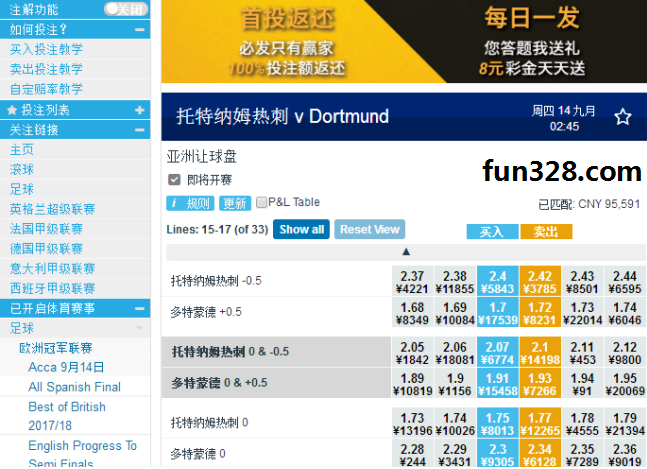This screenshot has width=647, height=469.
Task: Open 买入投注教学 tutorial
Action: [x=46, y=49]
